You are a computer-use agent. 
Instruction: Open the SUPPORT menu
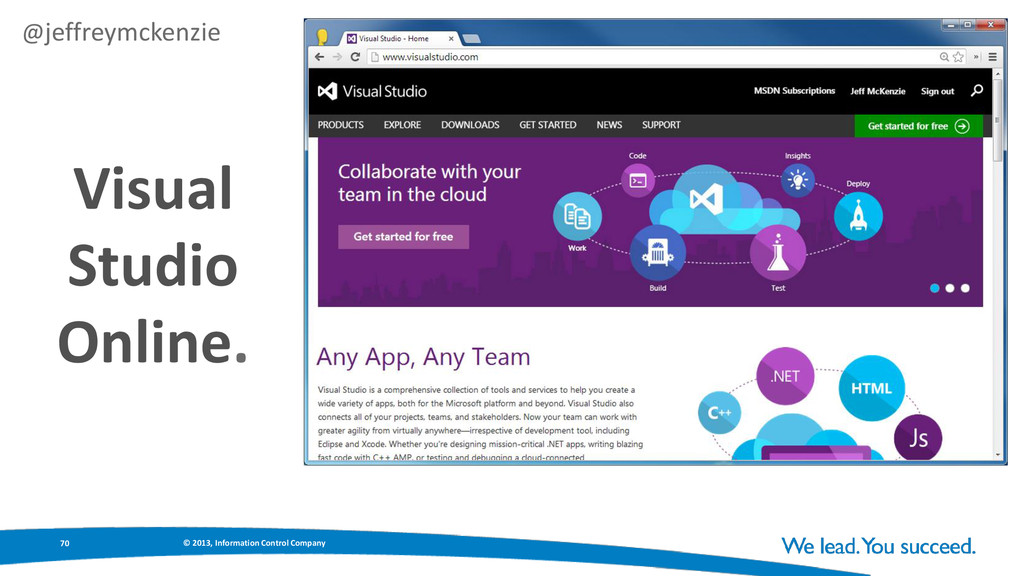coord(661,125)
